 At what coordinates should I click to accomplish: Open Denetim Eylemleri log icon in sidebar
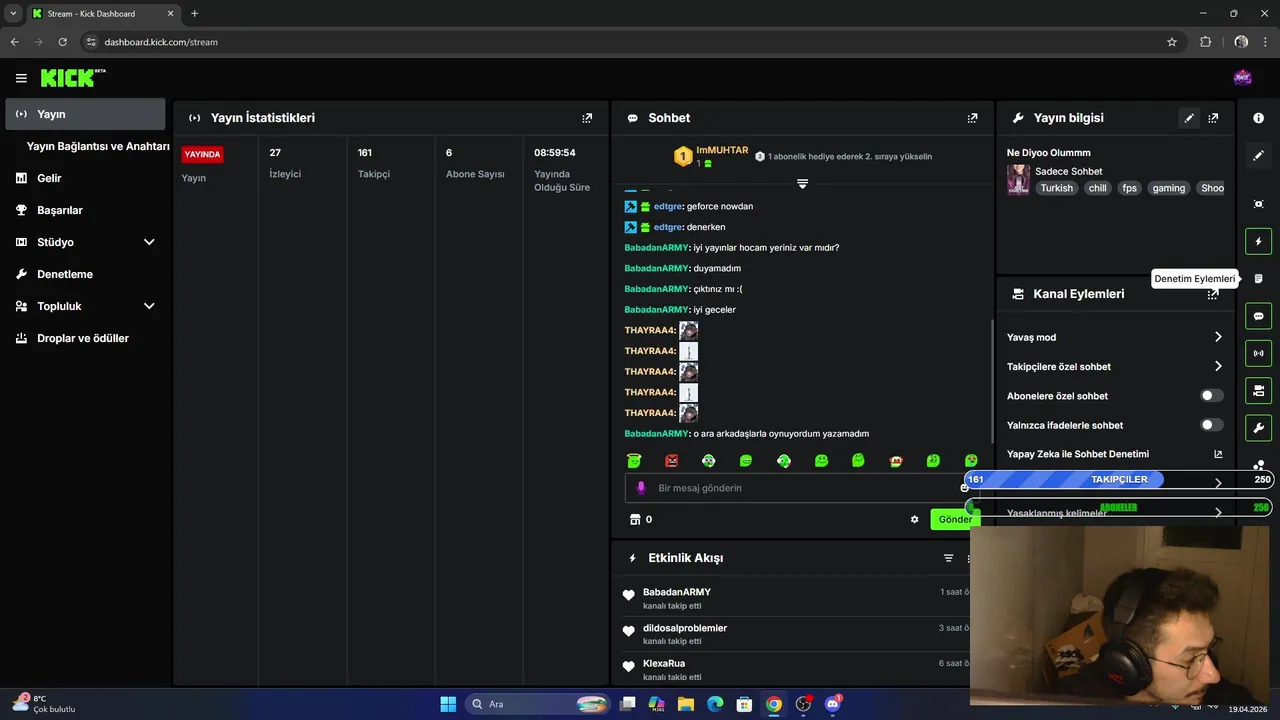(1259, 279)
